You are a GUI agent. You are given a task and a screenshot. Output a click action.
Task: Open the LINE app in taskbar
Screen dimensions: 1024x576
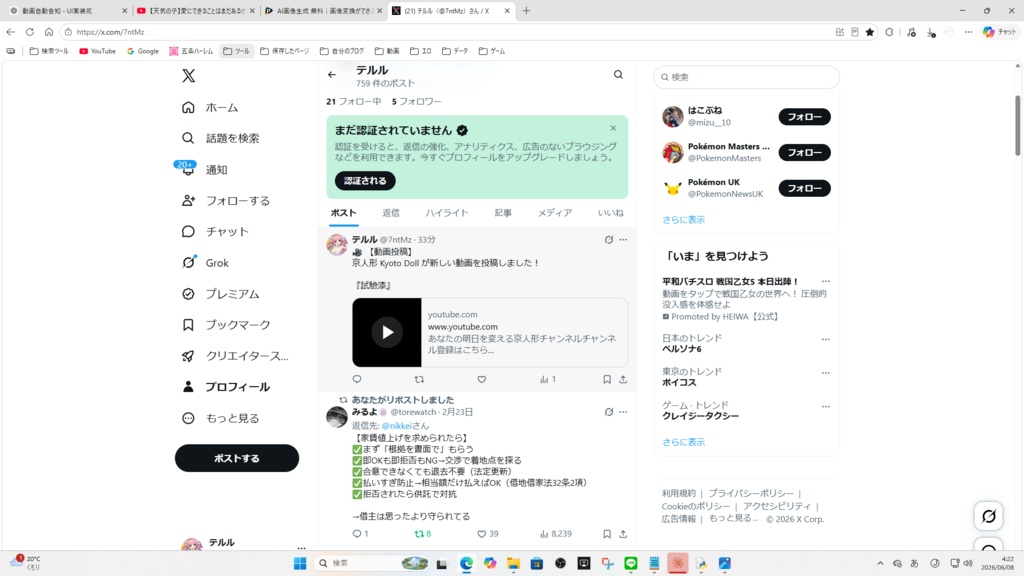click(x=631, y=564)
